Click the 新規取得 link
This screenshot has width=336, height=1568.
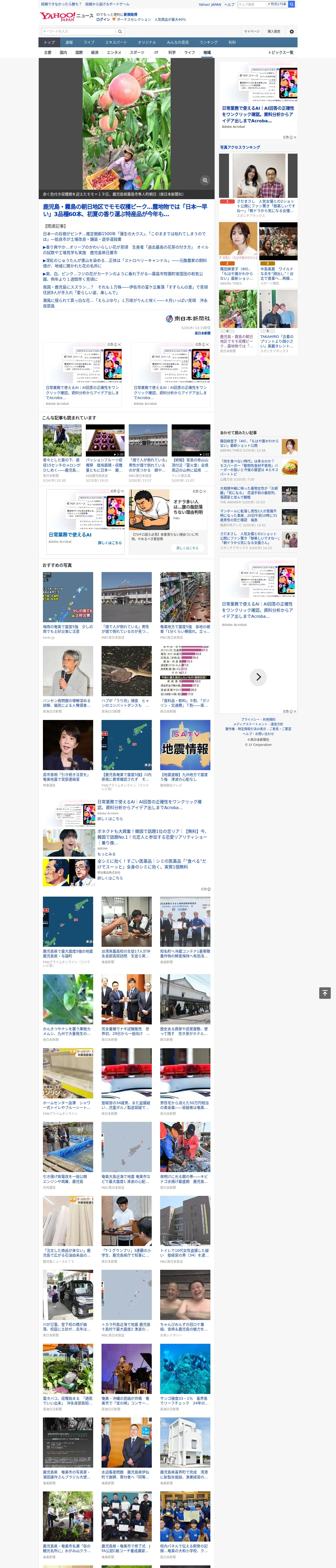coord(131,15)
